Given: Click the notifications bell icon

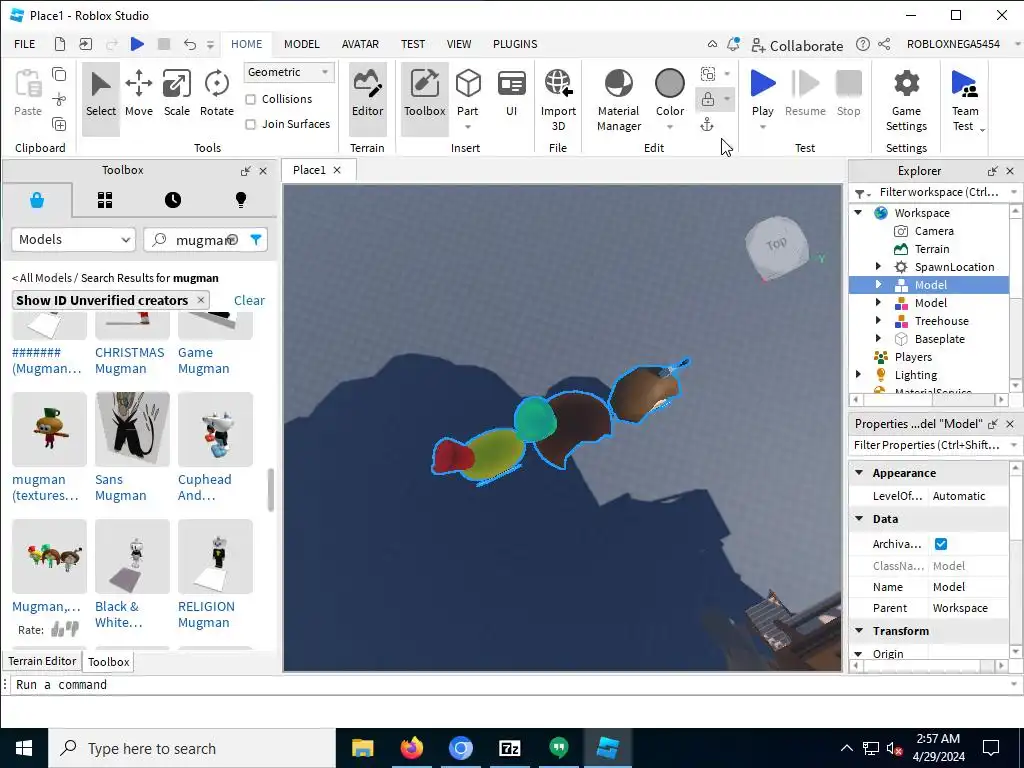Looking at the screenshot, I should (733, 44).
